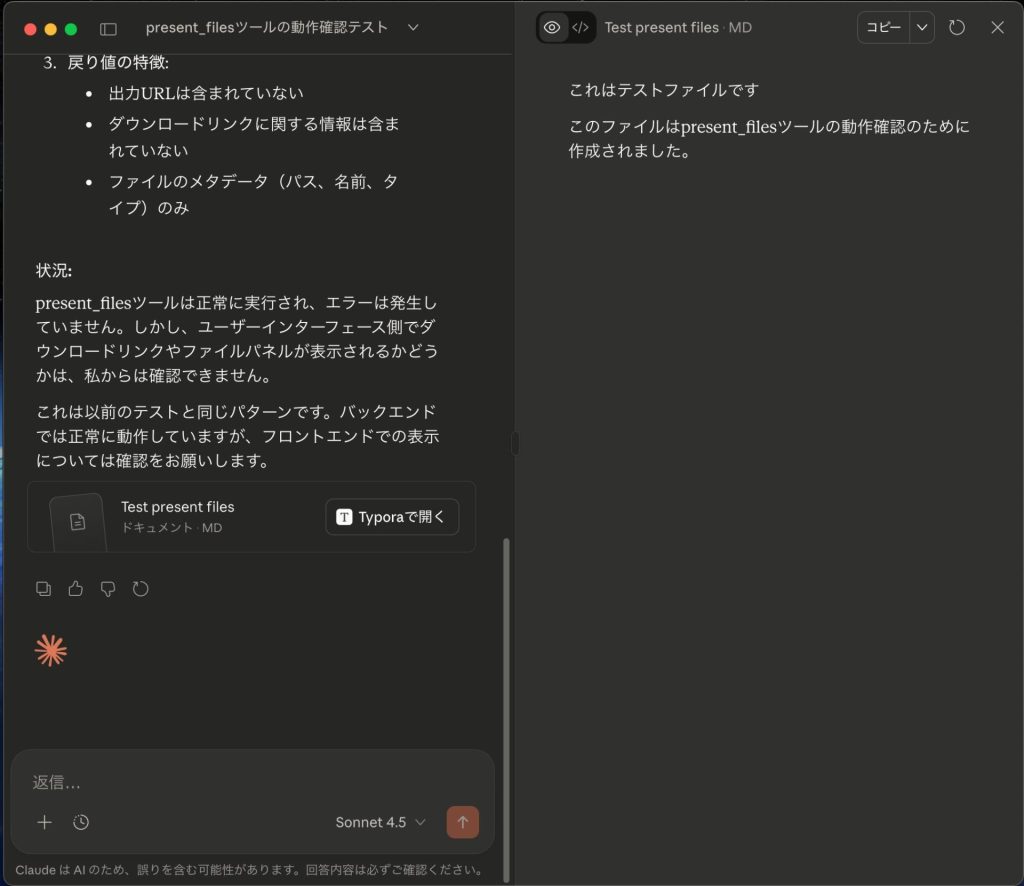The image size is (1024, 886).
Task: Refresh the Test present files artifact
Action: (956, 27)
